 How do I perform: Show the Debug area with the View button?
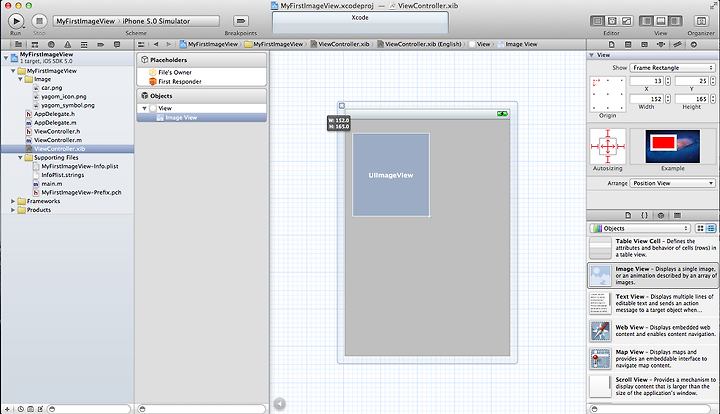pyautogui.click(x=661, y=21)
